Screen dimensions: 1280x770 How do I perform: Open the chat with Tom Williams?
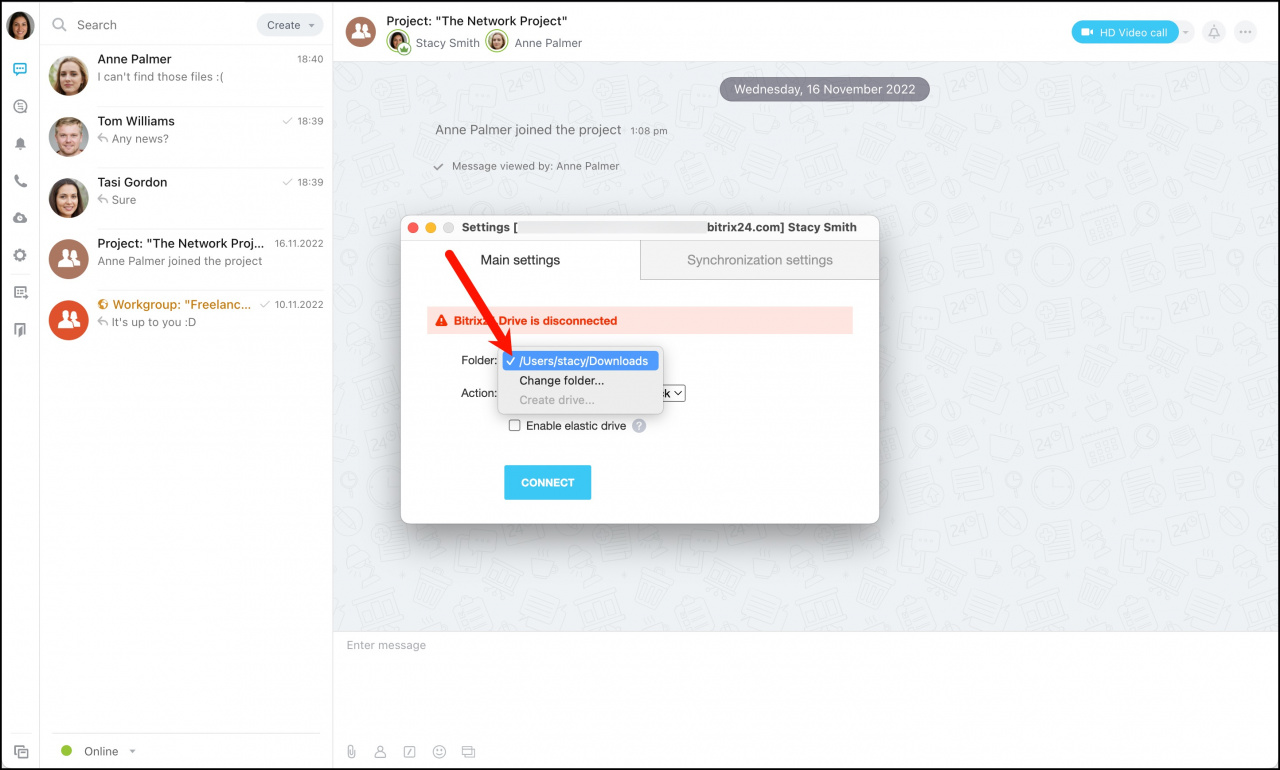(186, 137)
